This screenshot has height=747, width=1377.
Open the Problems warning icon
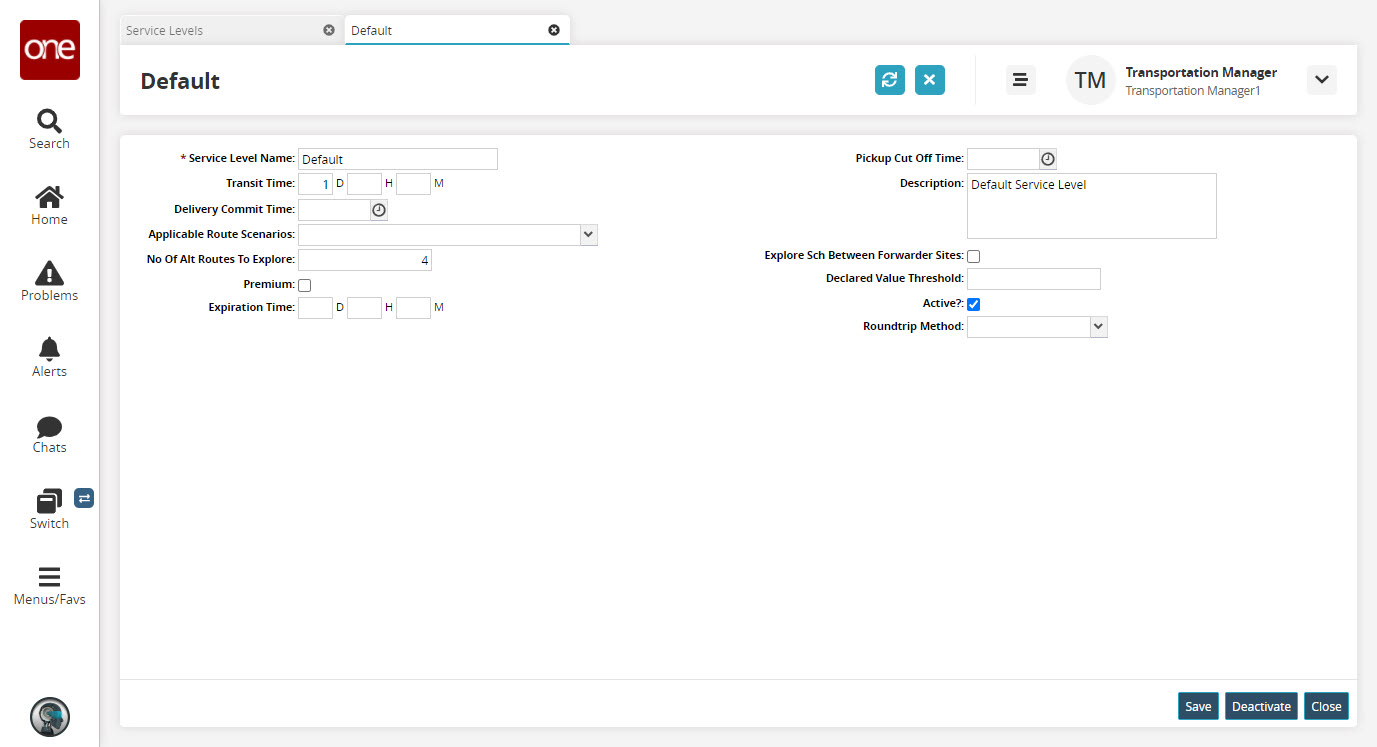coord(49,273)
